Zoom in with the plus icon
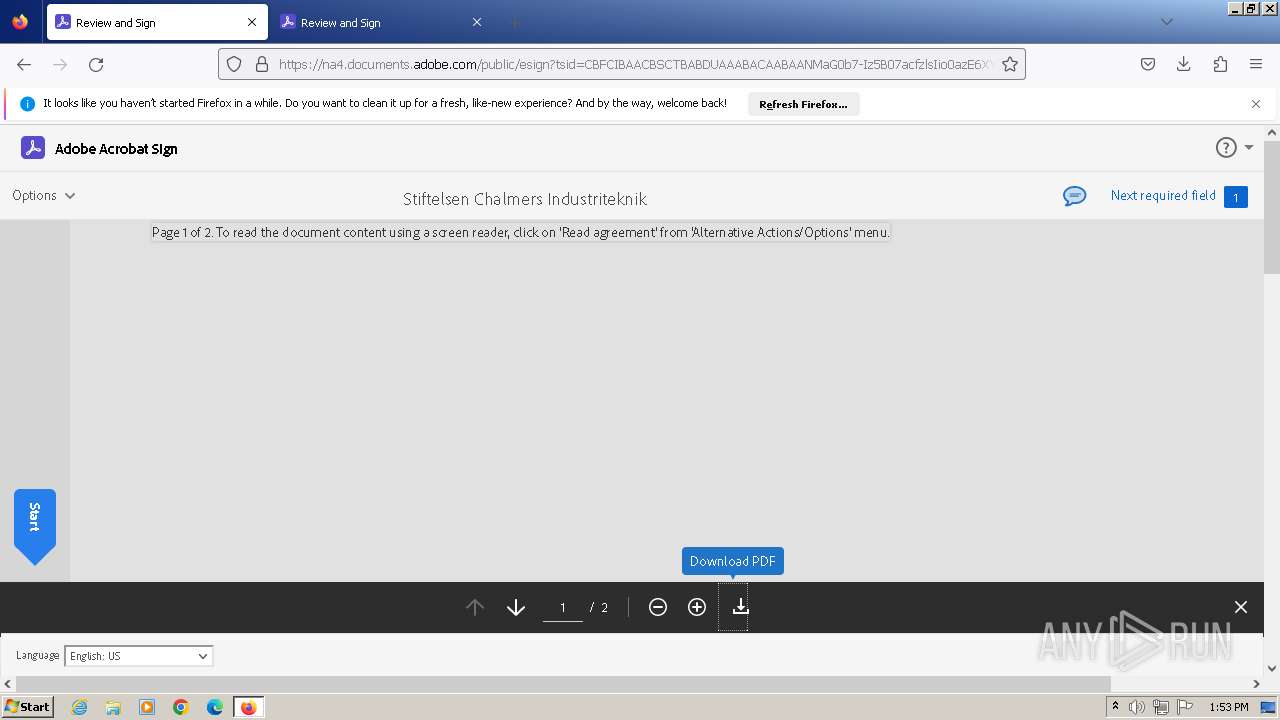This screenshot has height=720, width=1280. pyautogui.click(x=697, y=607)
